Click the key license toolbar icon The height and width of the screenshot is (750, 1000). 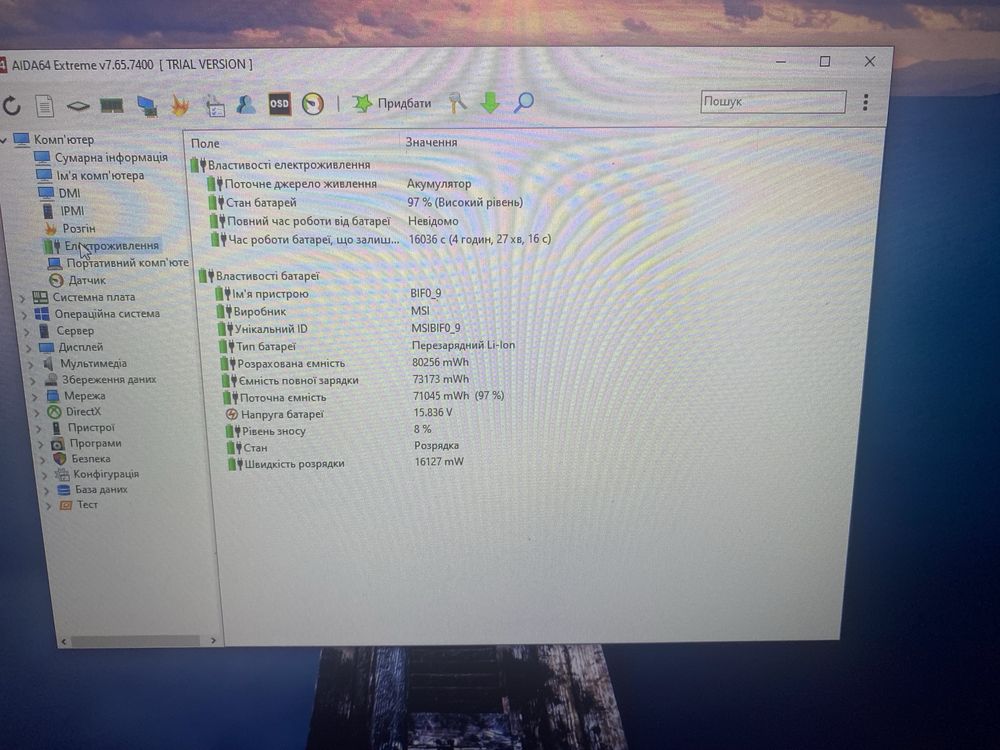tap(457, 103)
